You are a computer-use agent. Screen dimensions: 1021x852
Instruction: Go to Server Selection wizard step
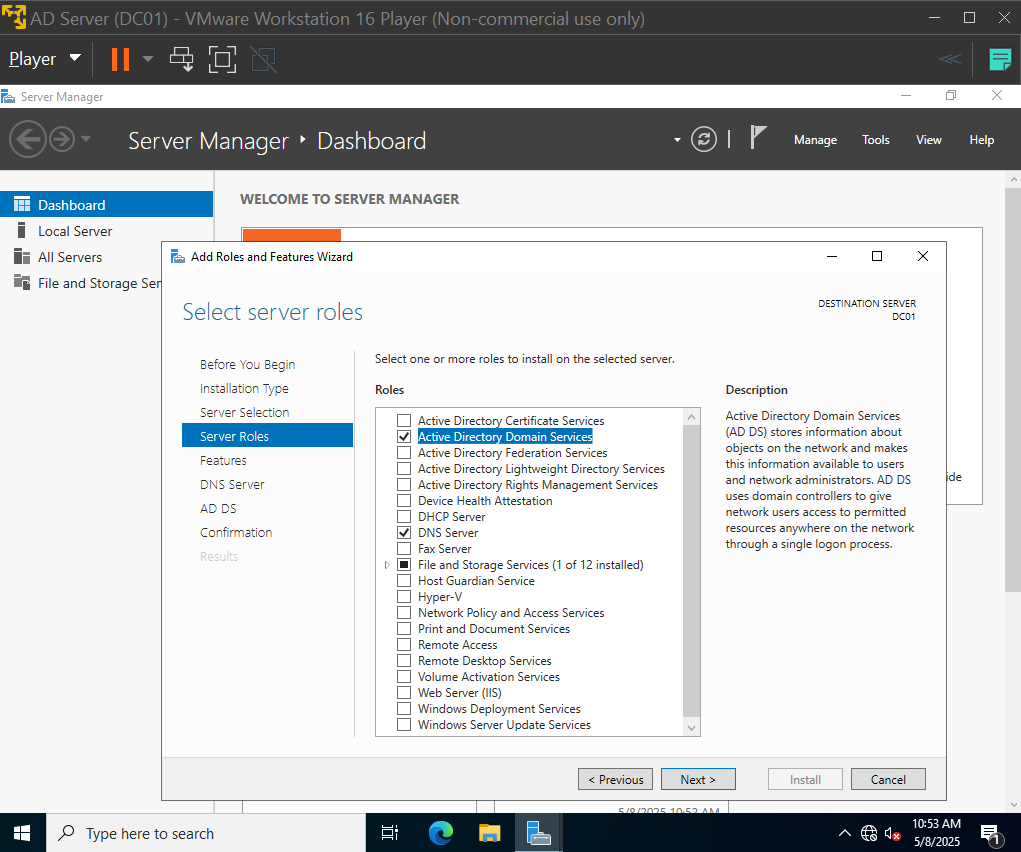click(x=244, y=412)
